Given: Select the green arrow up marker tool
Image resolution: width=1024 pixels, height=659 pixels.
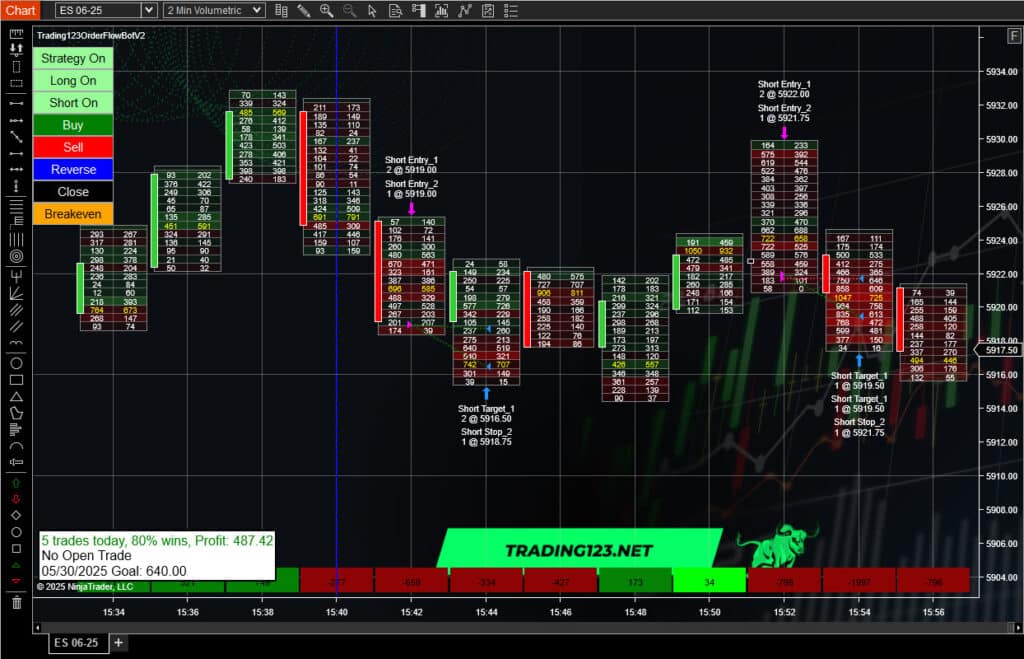Looking at the screenshot, I should [16, 483].
